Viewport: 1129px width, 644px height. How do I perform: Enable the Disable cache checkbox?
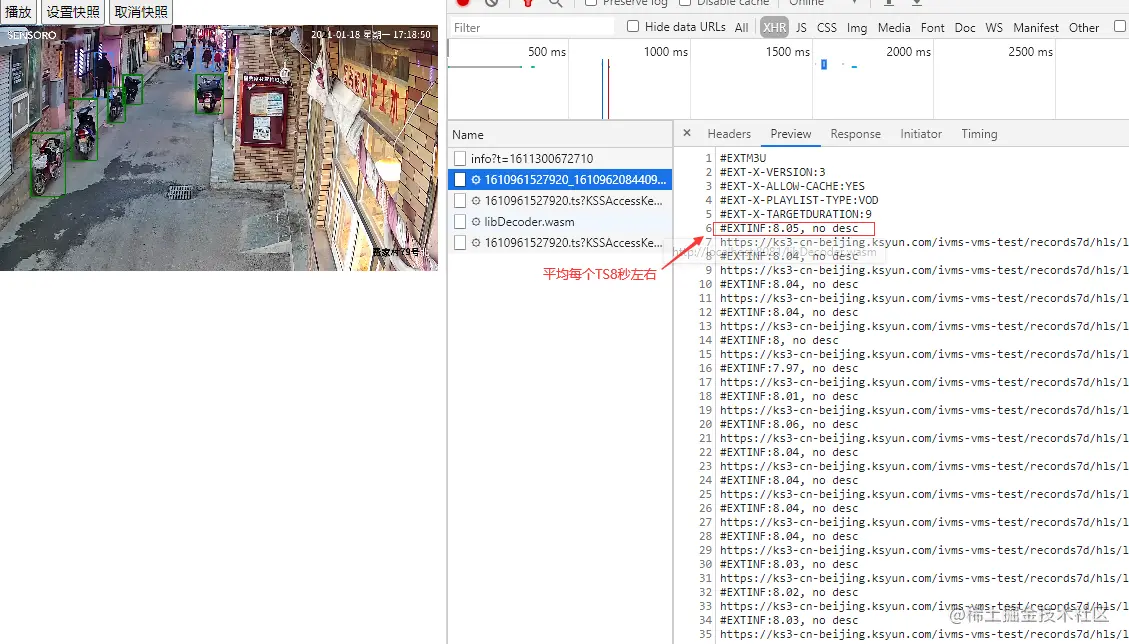pyautogui.click(x=685, y=2)
